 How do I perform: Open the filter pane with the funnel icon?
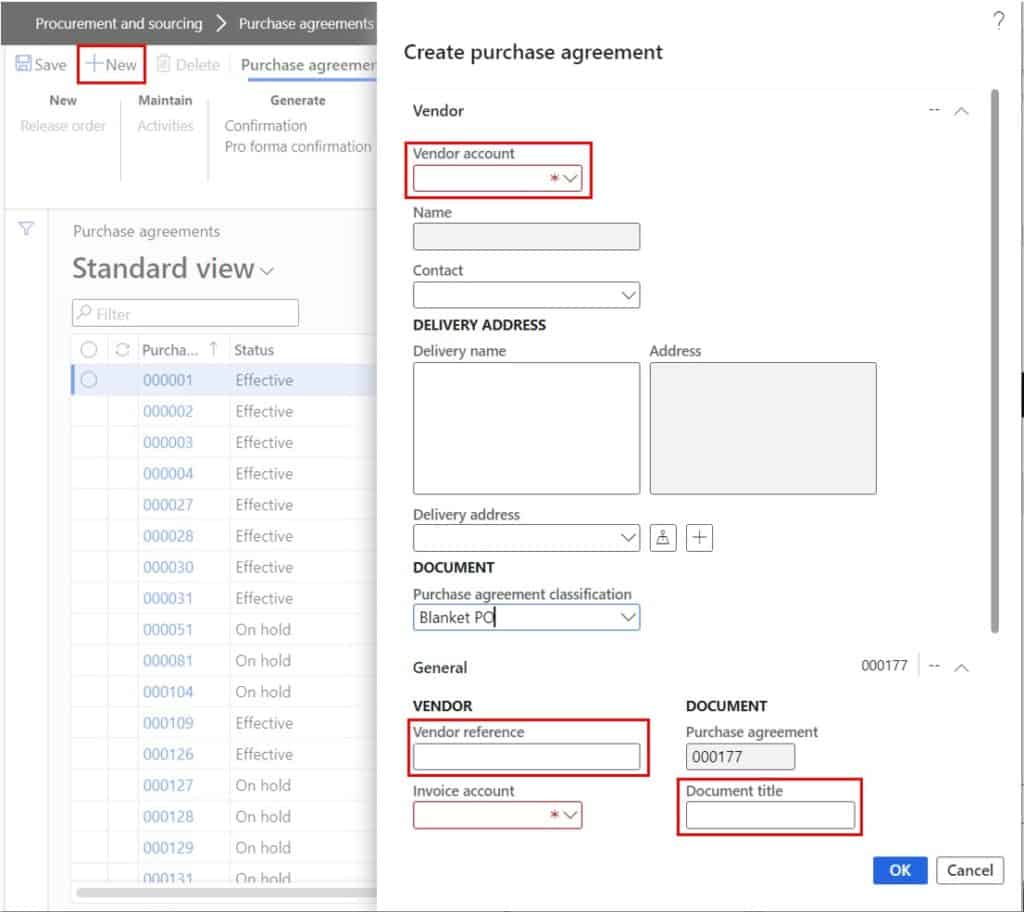[x=23, y=229]
